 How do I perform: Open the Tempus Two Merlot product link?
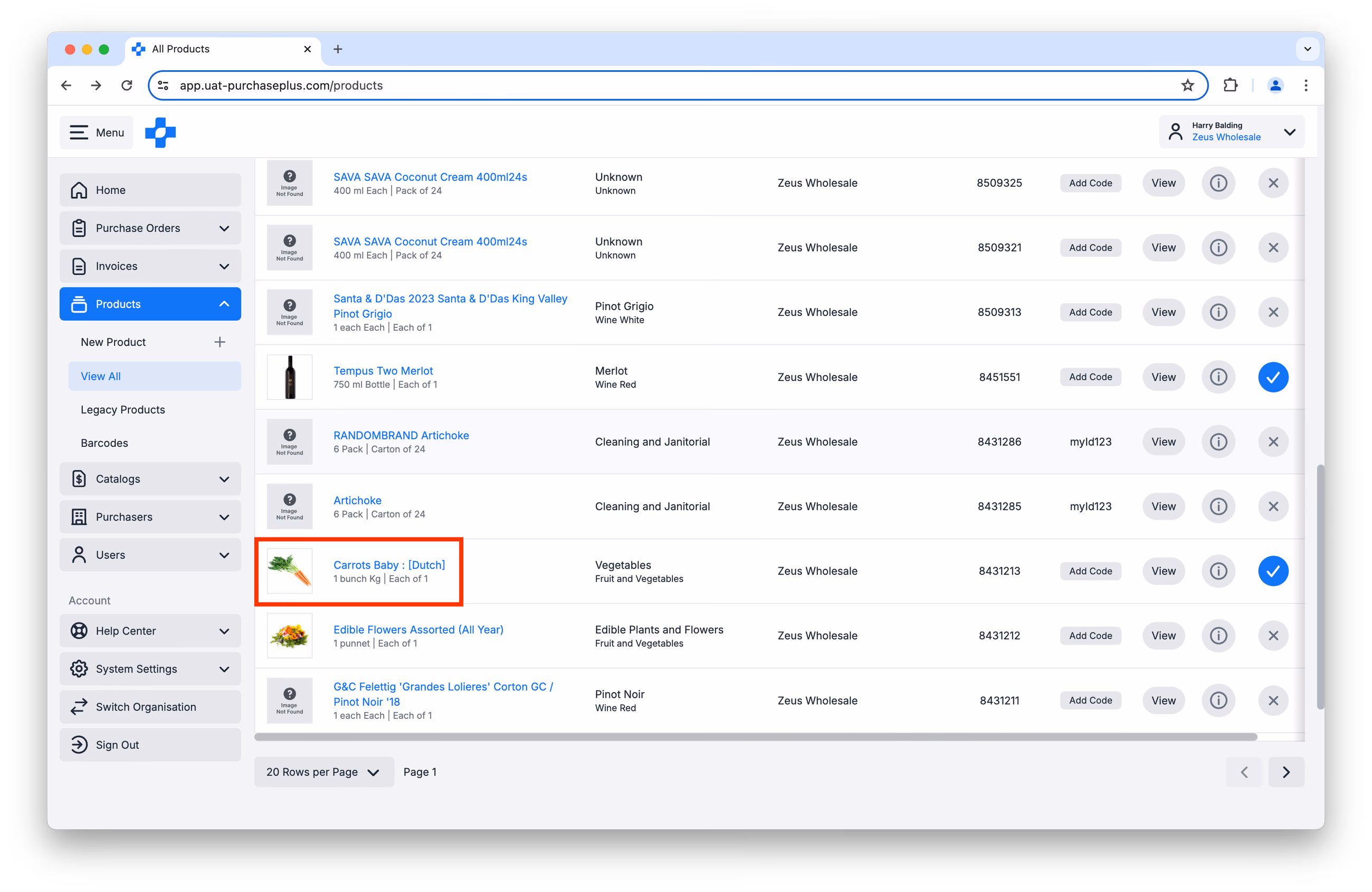(x=383, y=370)
